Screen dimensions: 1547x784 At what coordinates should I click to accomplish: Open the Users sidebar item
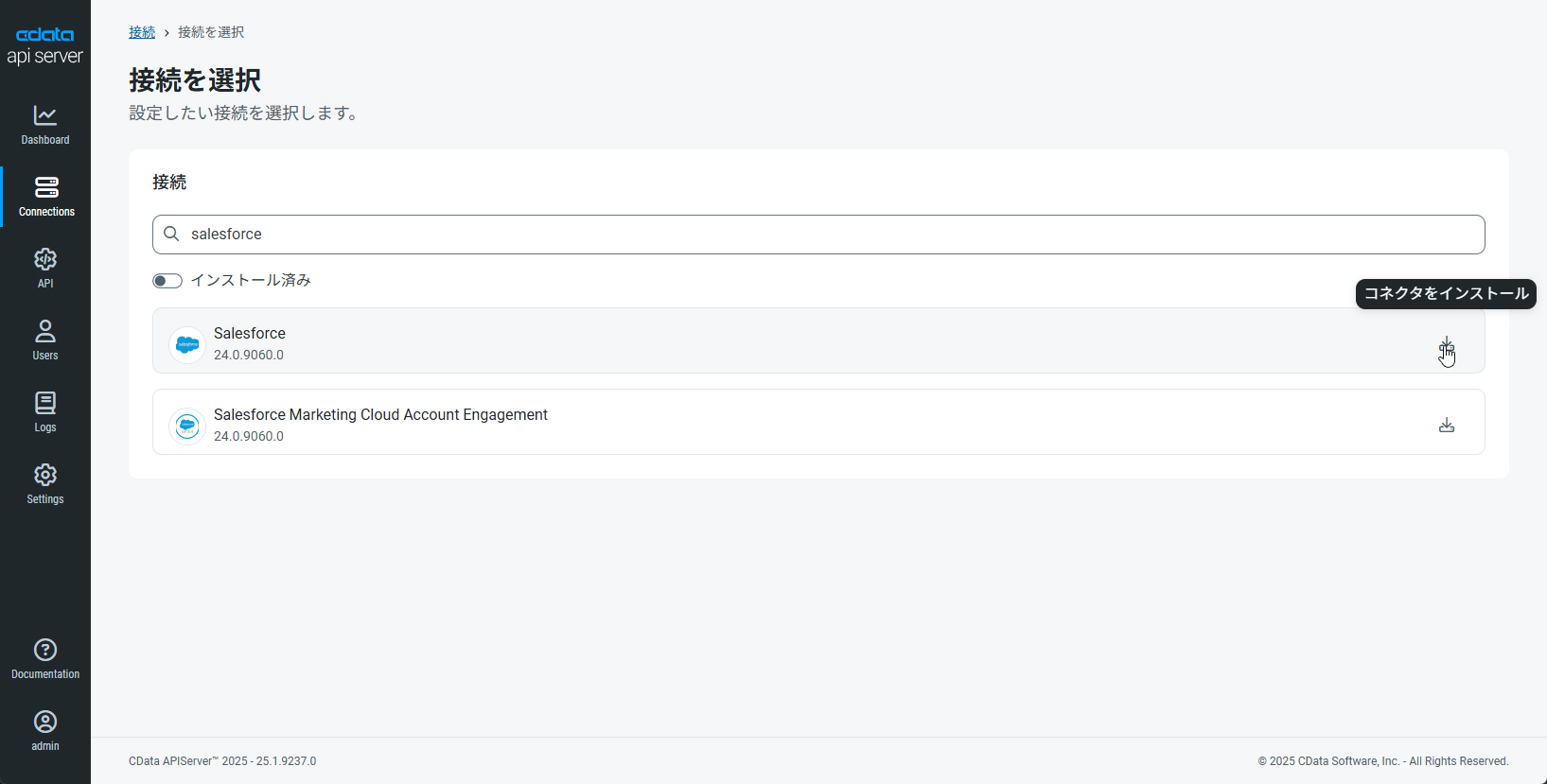tap(45, 340)
